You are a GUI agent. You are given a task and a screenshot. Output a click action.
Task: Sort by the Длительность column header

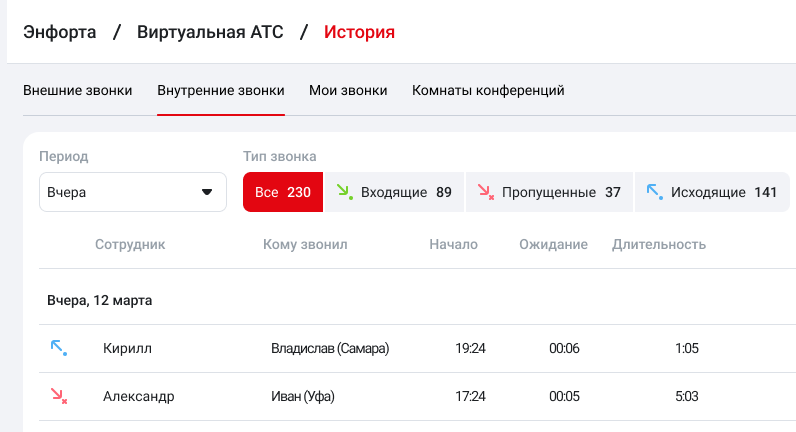[x=659, y=244]
